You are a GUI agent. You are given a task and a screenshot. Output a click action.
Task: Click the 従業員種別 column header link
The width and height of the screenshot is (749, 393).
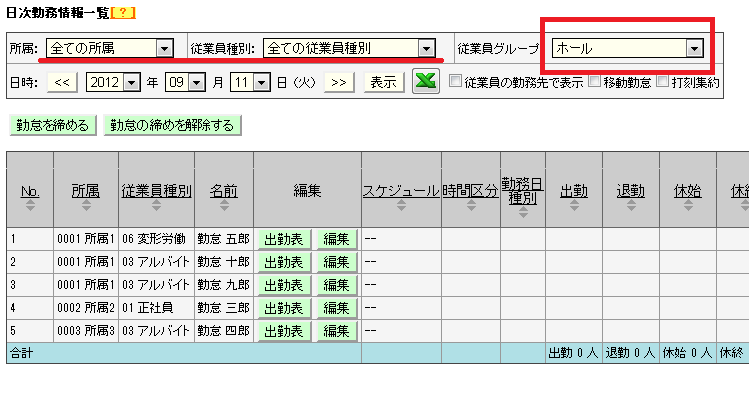pos(156,191)
